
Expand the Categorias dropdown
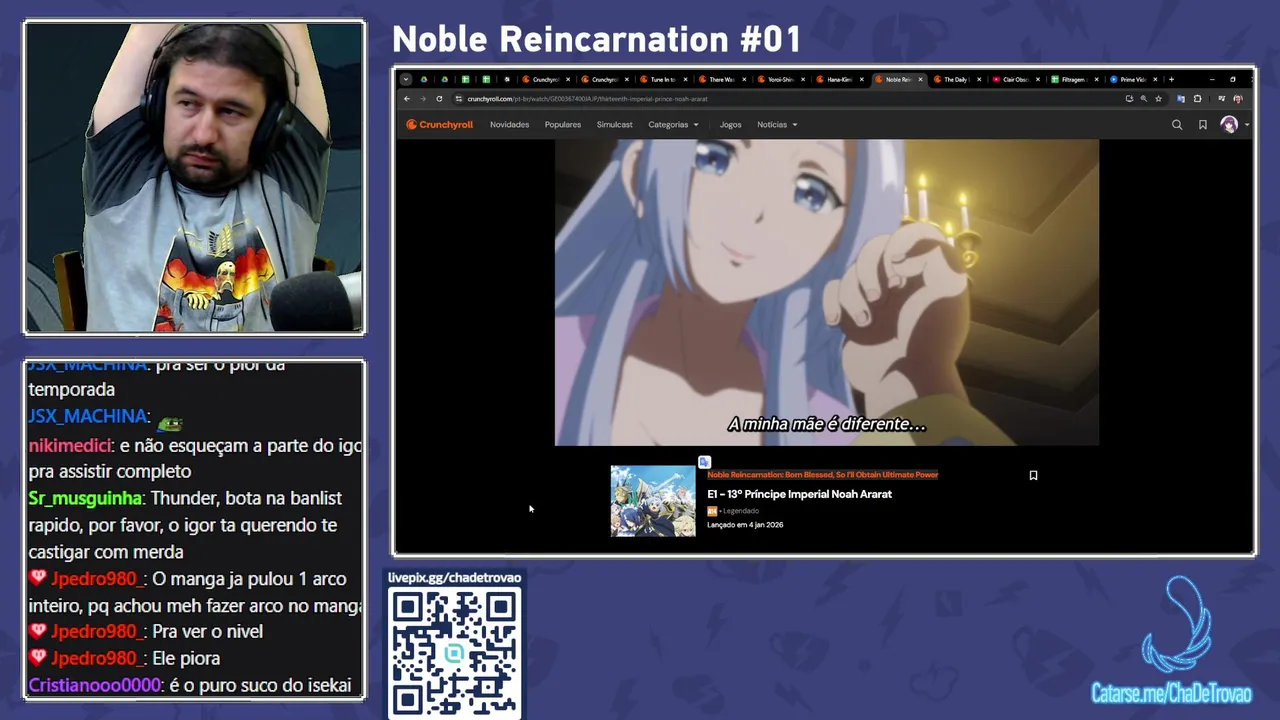point(673,125)
